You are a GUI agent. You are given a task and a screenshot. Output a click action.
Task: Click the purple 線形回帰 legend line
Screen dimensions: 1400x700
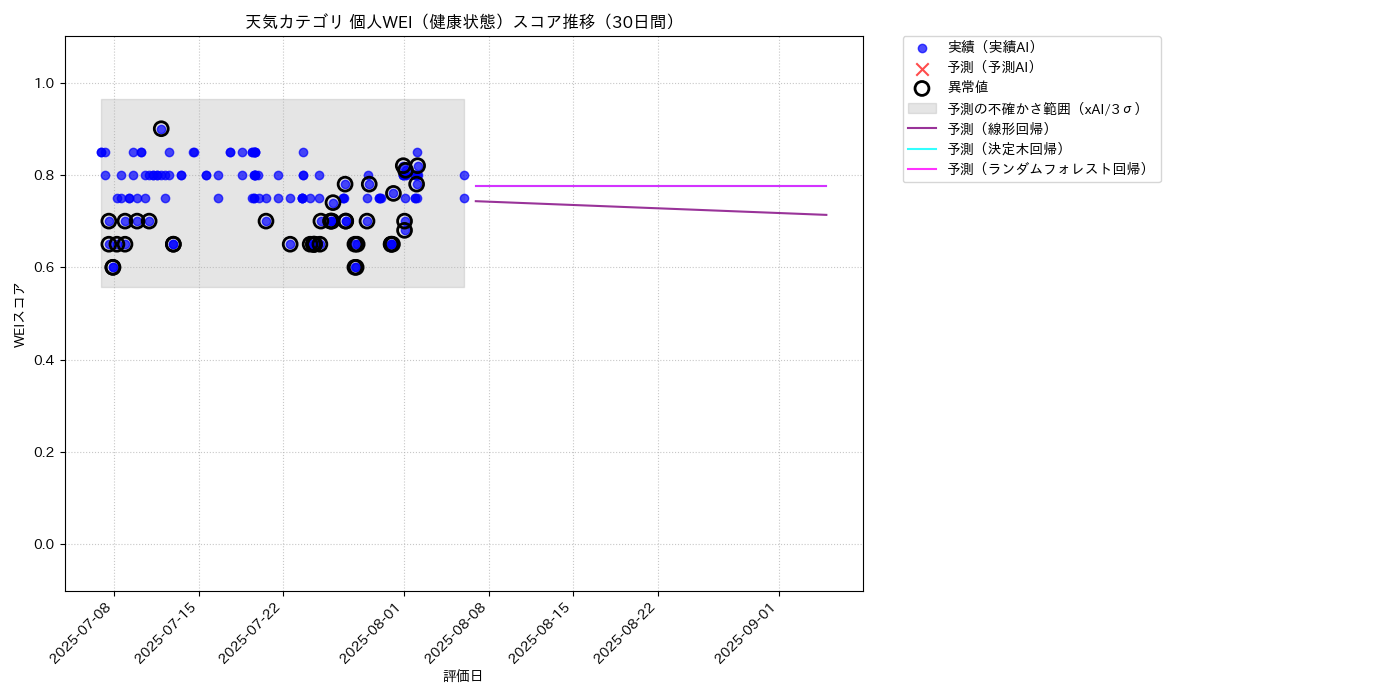(922, 128)
